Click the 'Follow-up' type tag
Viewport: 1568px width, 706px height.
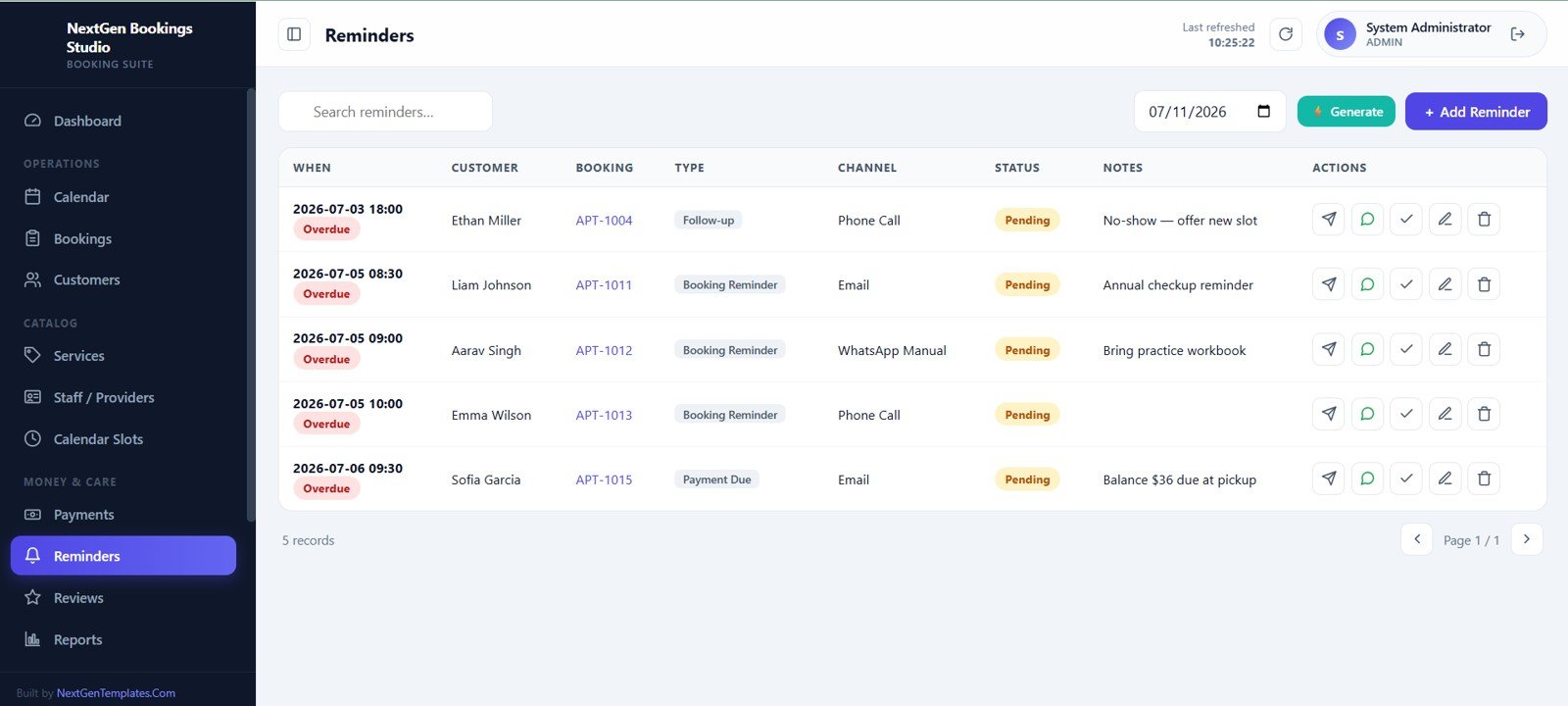coord(709,221)
